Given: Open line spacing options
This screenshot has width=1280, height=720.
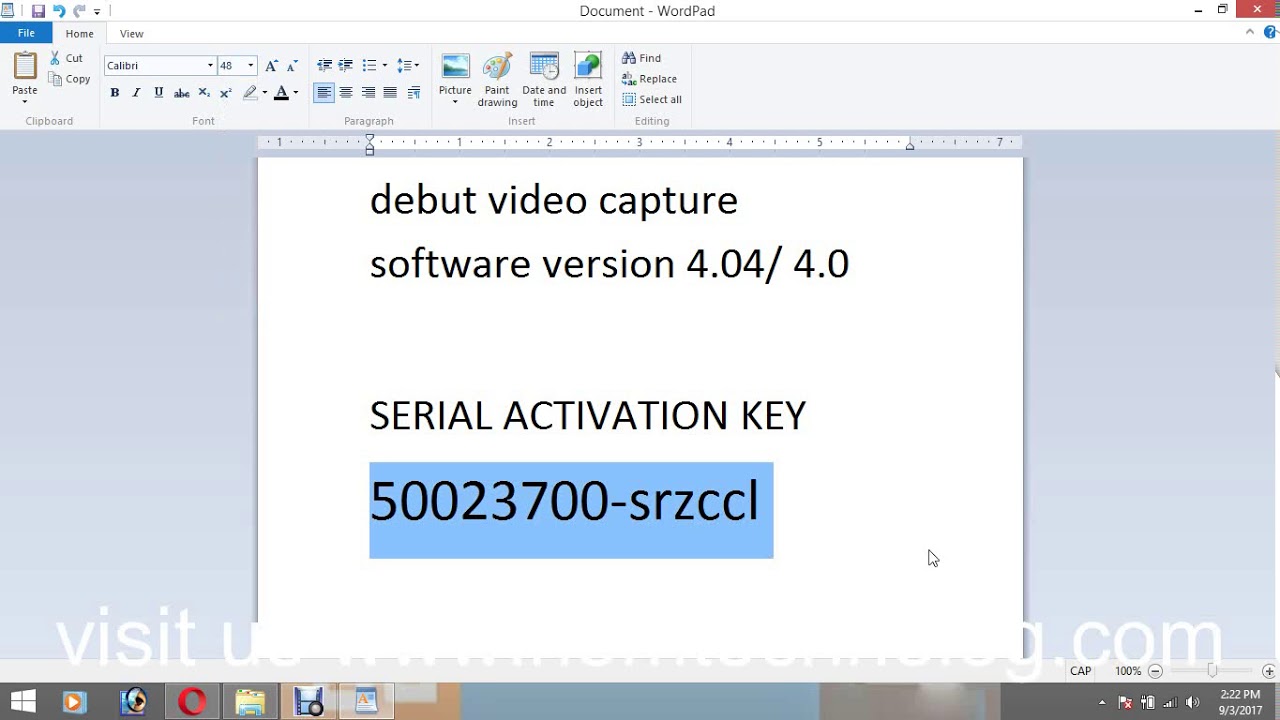Looking at the screenshot, I should pos(407,65).
